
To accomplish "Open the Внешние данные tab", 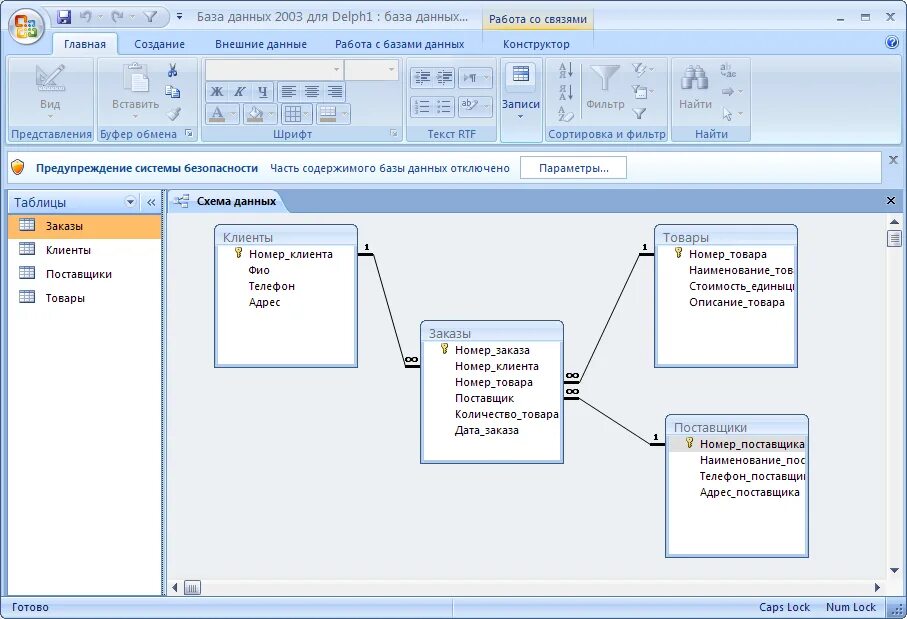I will pos(261,44).
